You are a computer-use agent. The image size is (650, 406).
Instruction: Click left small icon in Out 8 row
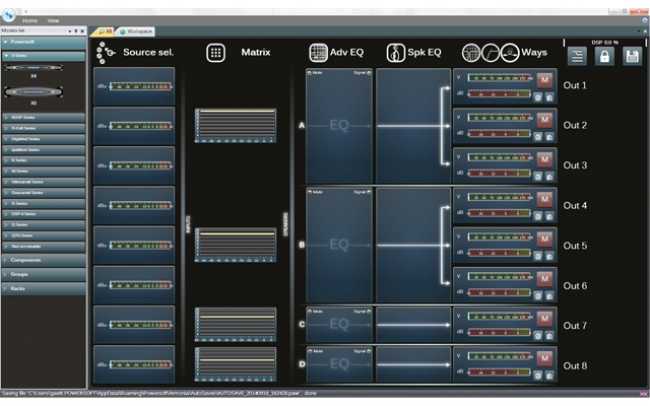coord(538,376)
